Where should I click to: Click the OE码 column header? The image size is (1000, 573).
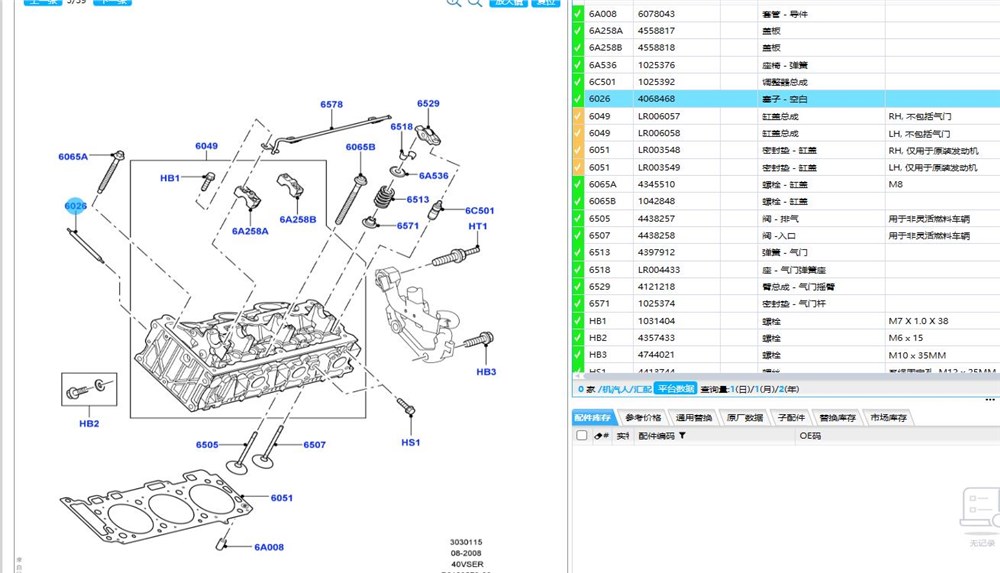[x=810, y=436]
